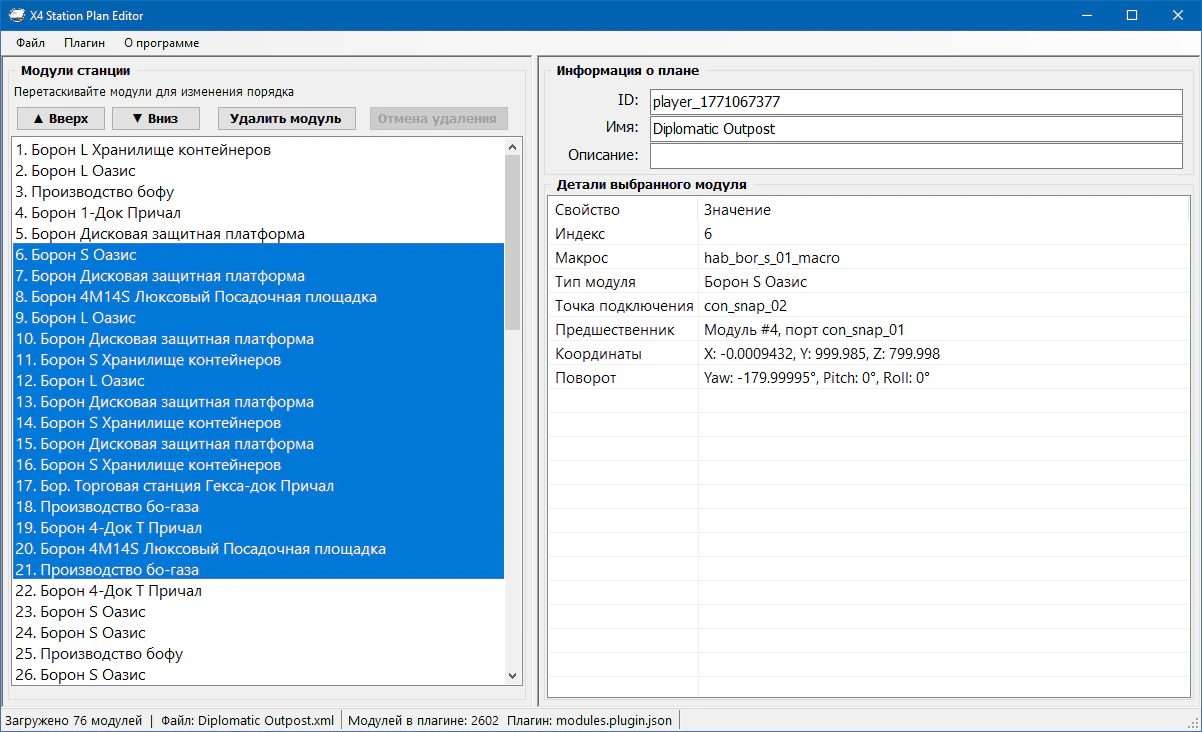This screenshot has height=732, width=1202.
Task: Click the module list scrollbar thumb
Action: click(x=513, y=242)
